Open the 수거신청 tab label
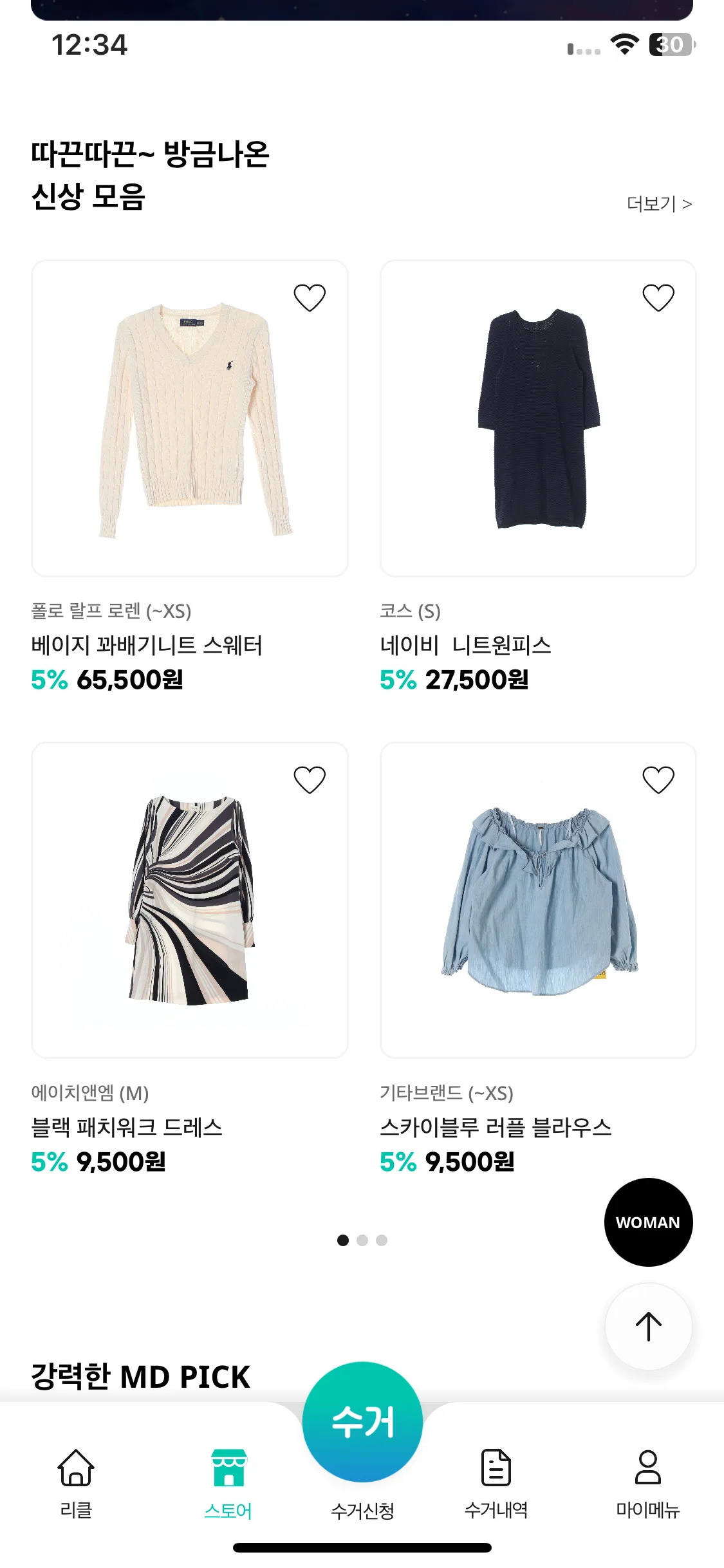The width and height of the screenshot is (724, 1568). tap(362, 1510)
